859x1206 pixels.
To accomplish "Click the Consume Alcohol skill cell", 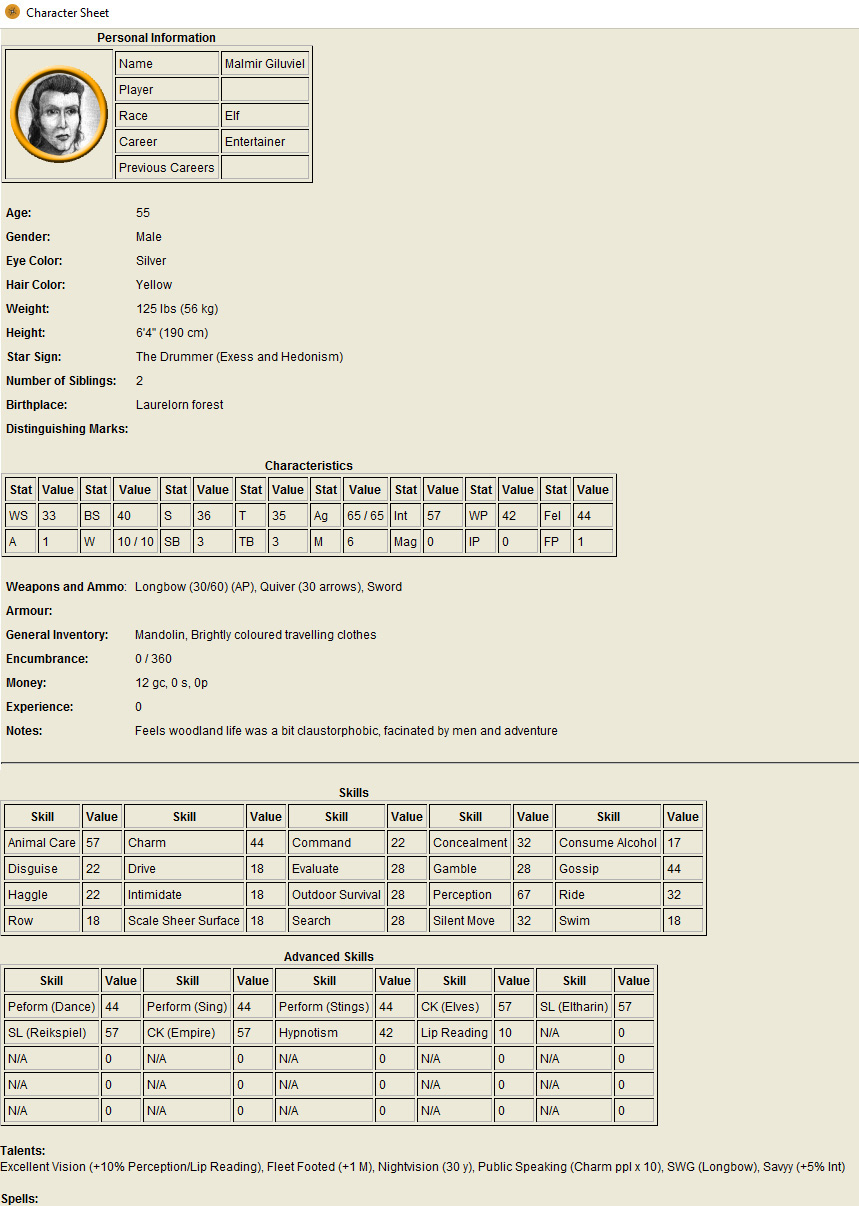I will [608, 843].
